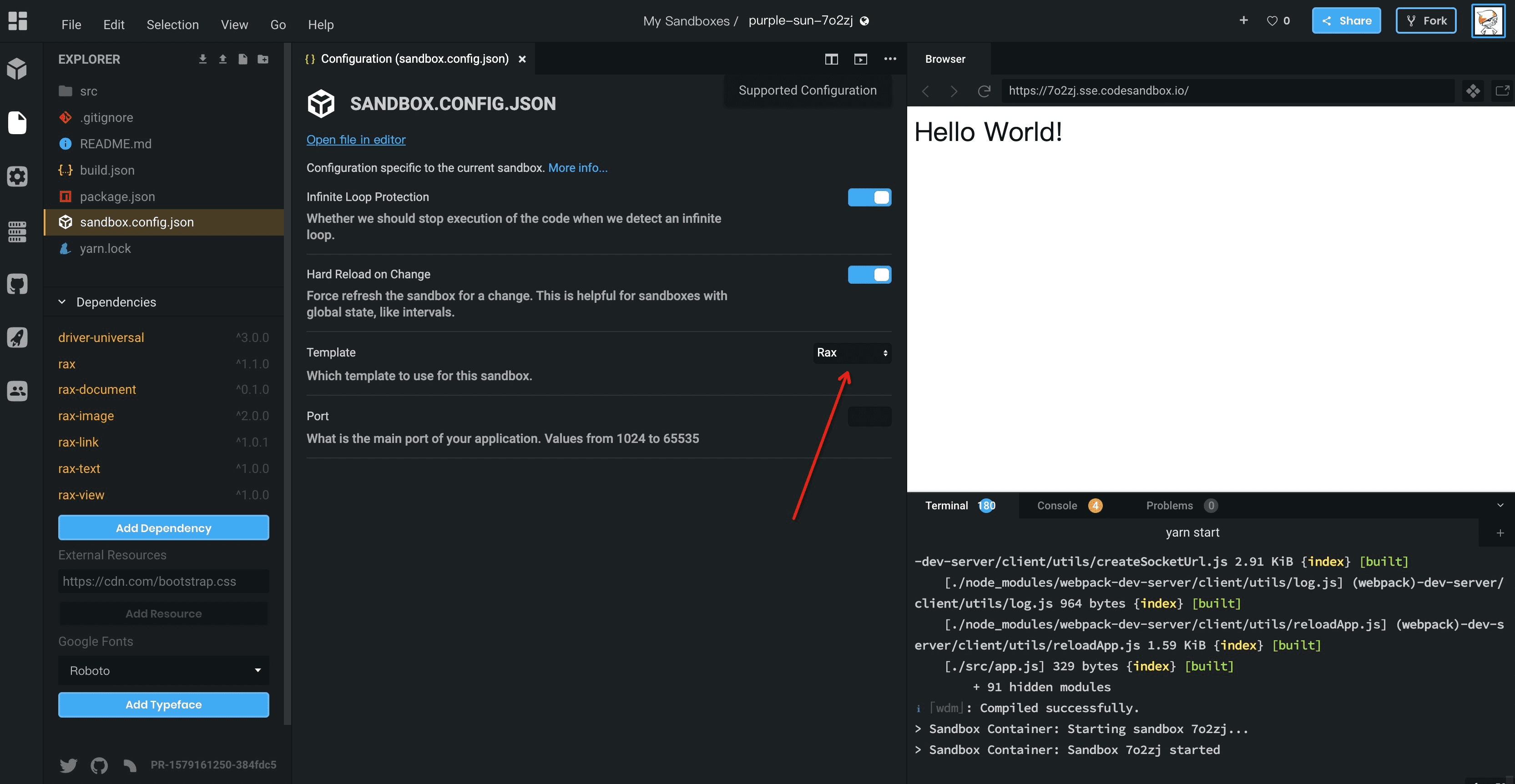The width and height of the screenshot is (1515, 784).
Task: Open the Server control panel
Action: pos(18,231)
